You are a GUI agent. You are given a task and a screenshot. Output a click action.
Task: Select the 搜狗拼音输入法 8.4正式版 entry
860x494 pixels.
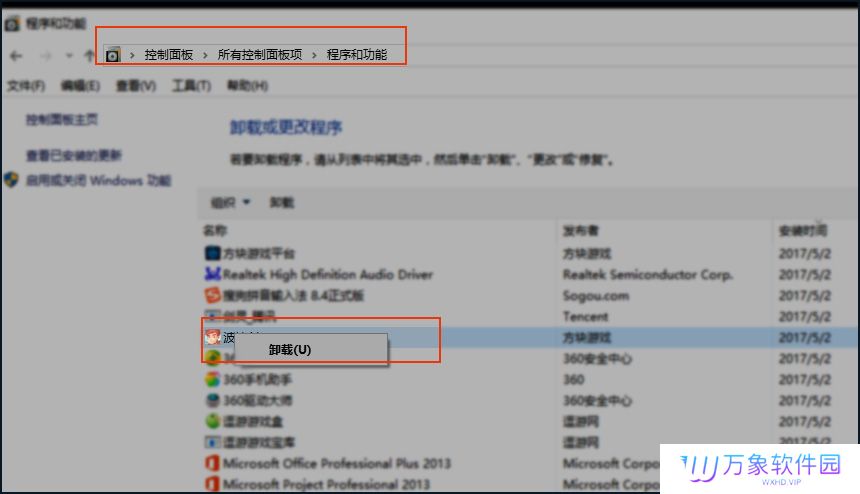click(293, 296)
